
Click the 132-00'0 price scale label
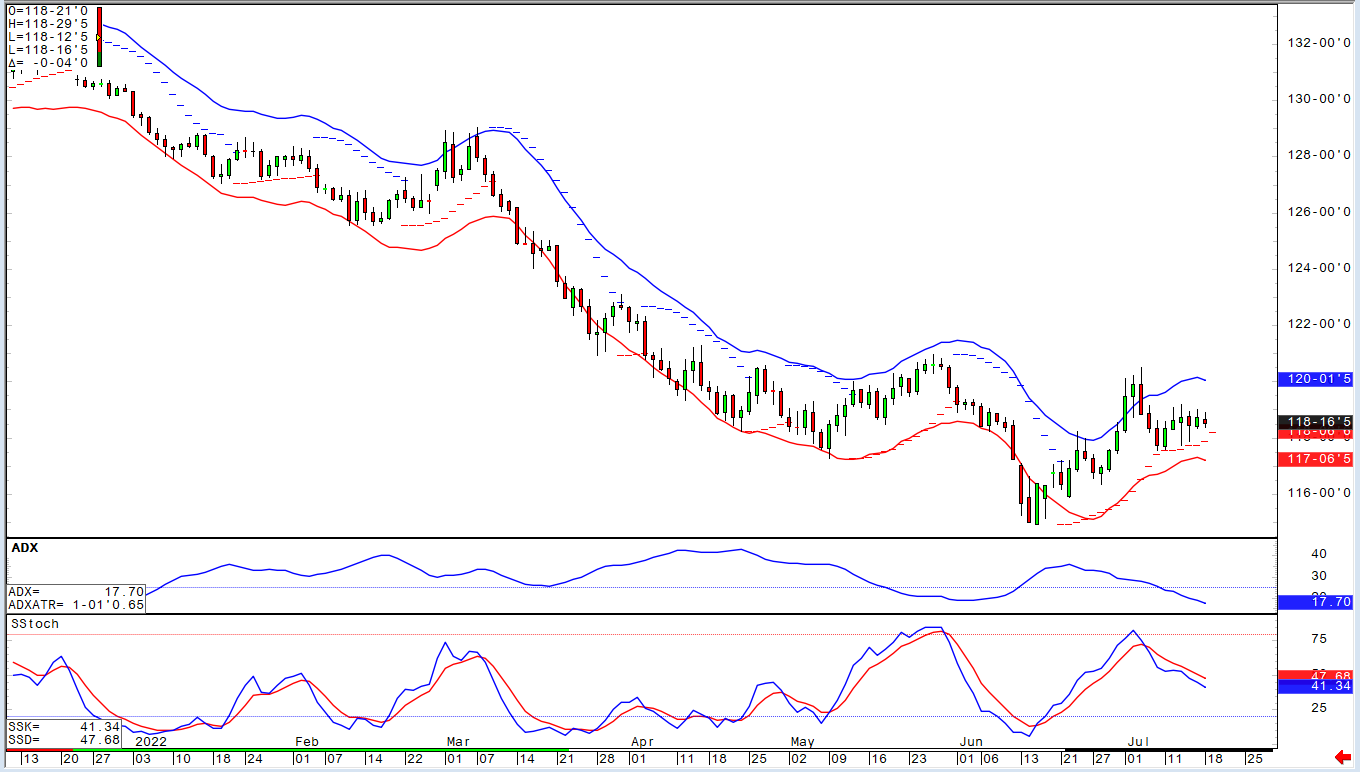pyautogui.click(x=1321, y=43)
